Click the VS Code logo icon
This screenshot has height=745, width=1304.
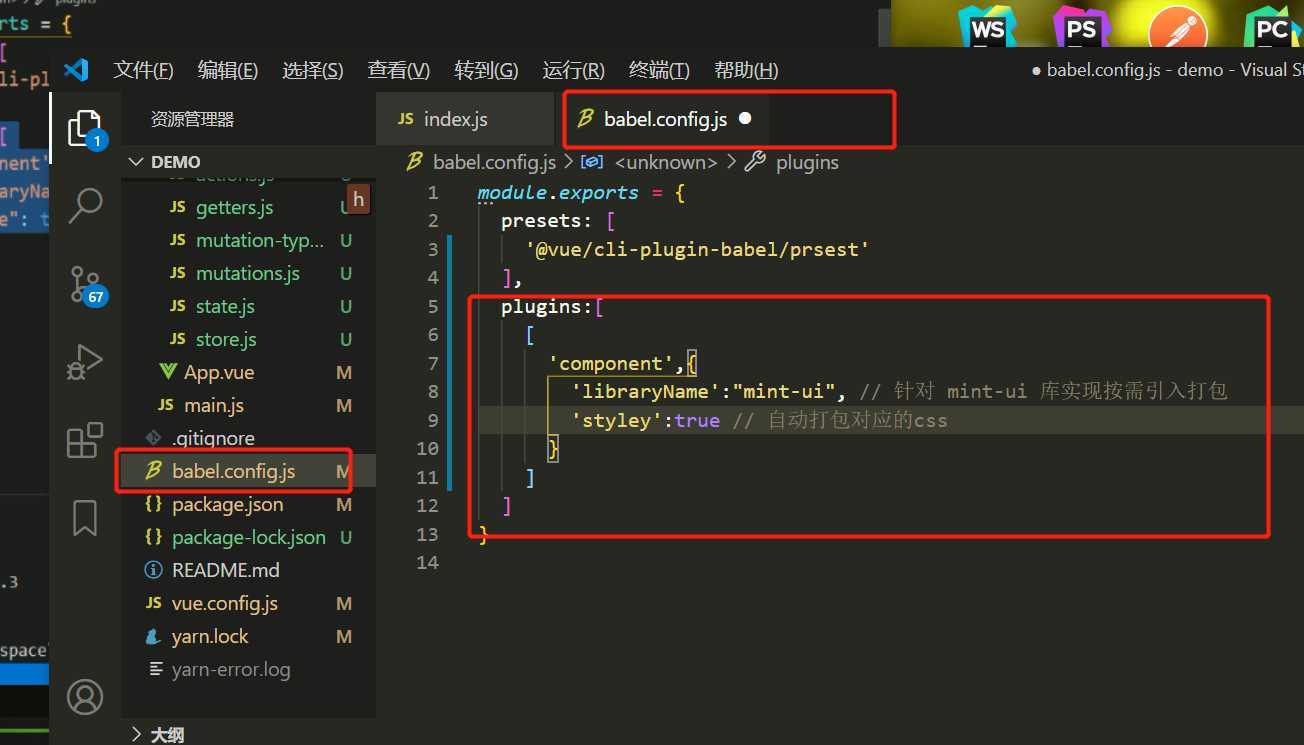click(x=76, y=70)
